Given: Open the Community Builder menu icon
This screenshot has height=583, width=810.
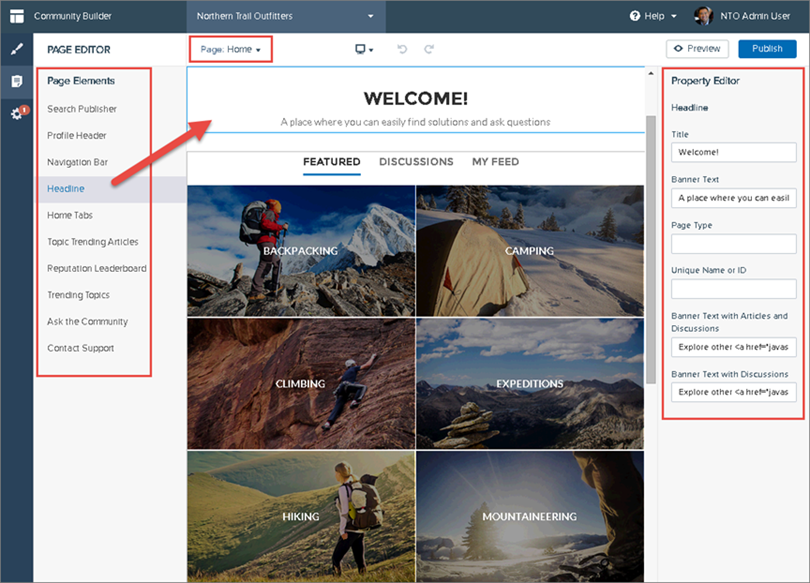Looking at the screenshot, I should coord(17,16).
